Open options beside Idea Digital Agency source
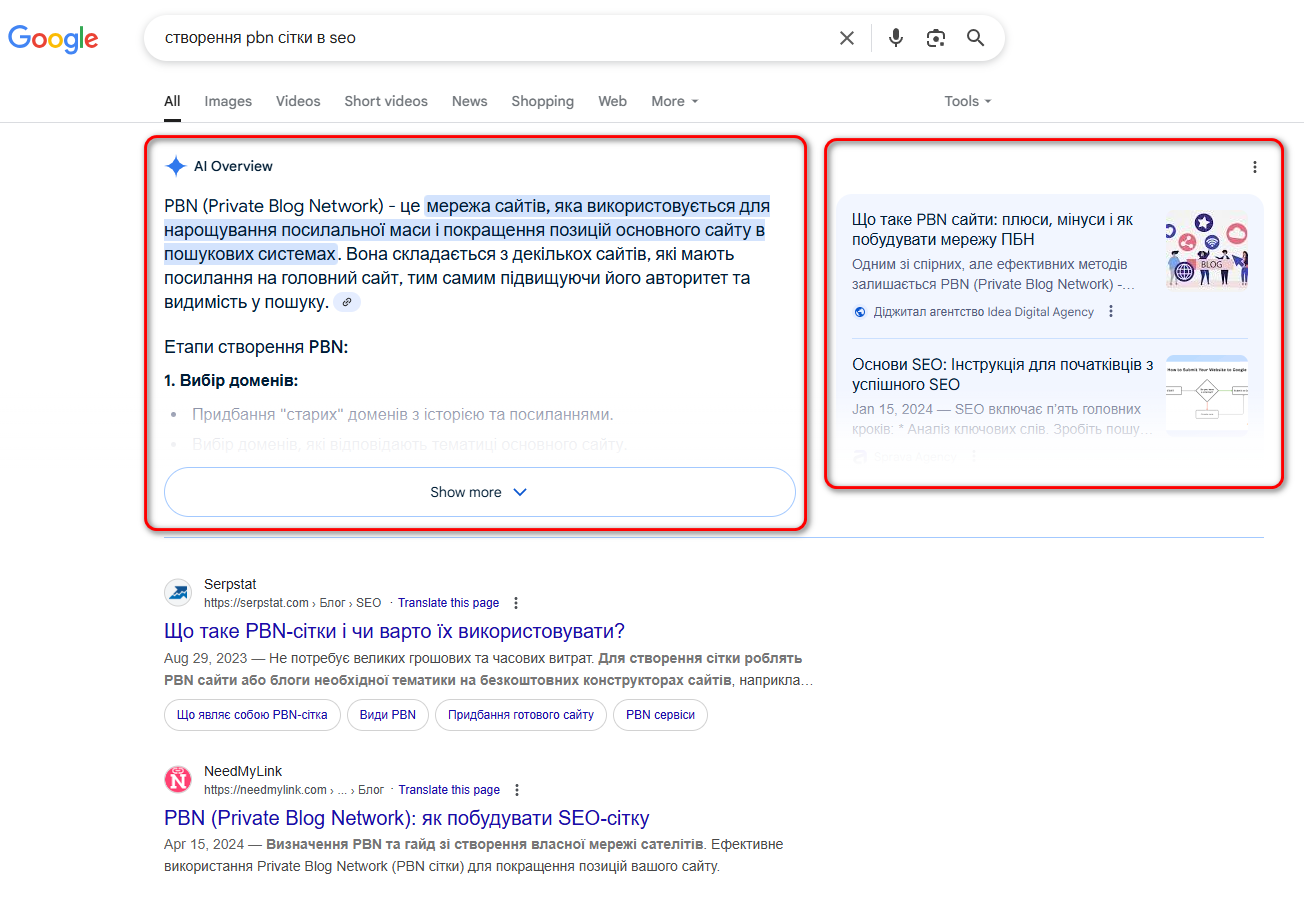 point(1111,312)
